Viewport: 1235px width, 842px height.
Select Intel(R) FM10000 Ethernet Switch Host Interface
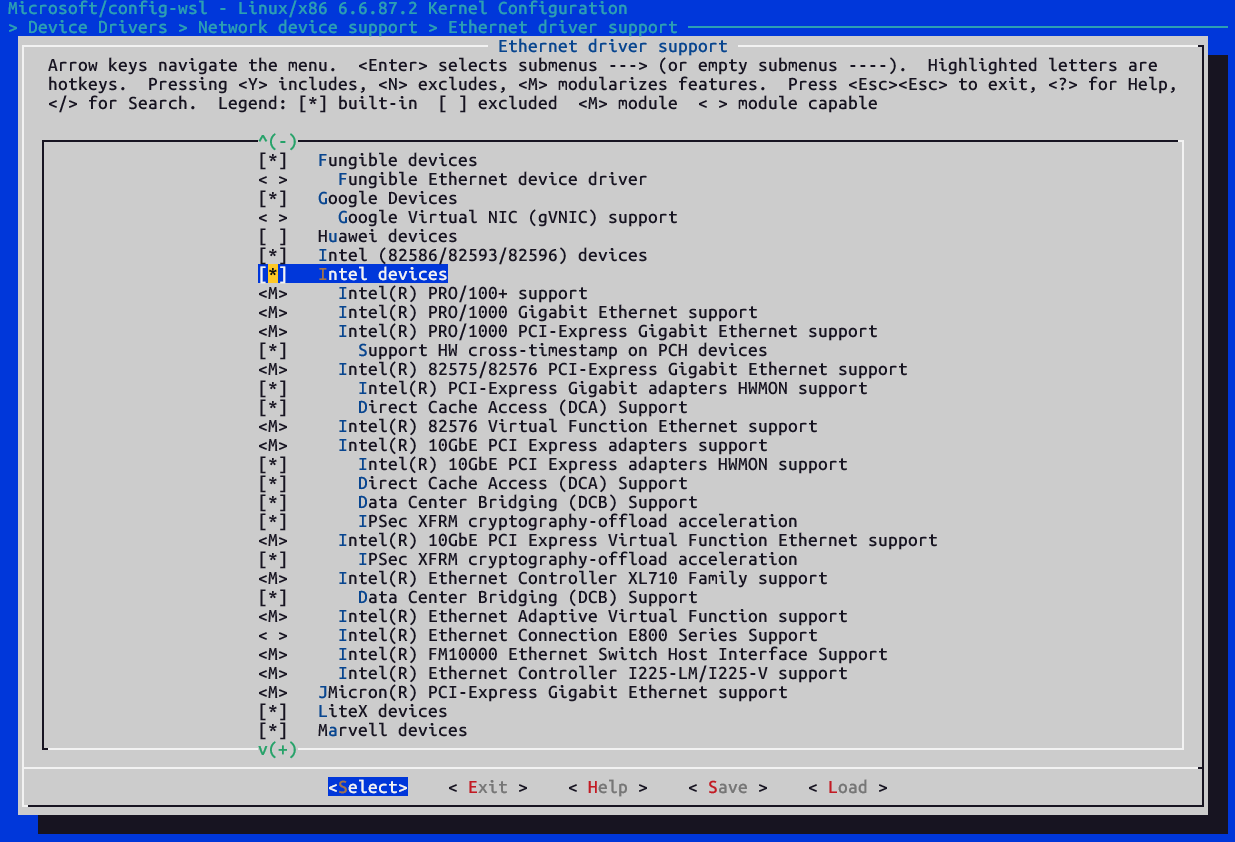tap(613, 654)
